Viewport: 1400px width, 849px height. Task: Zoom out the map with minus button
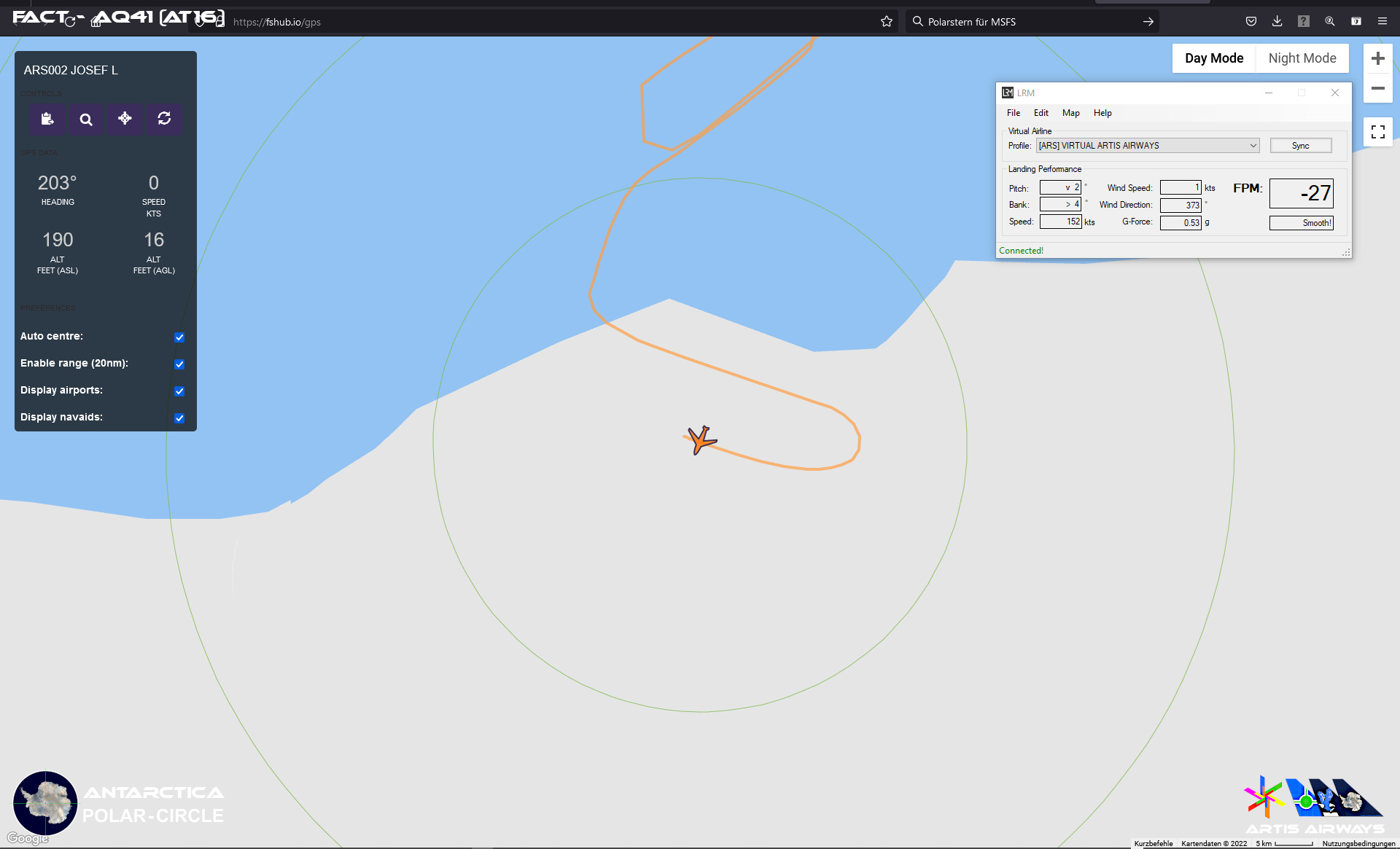[x=1377, y=88]
